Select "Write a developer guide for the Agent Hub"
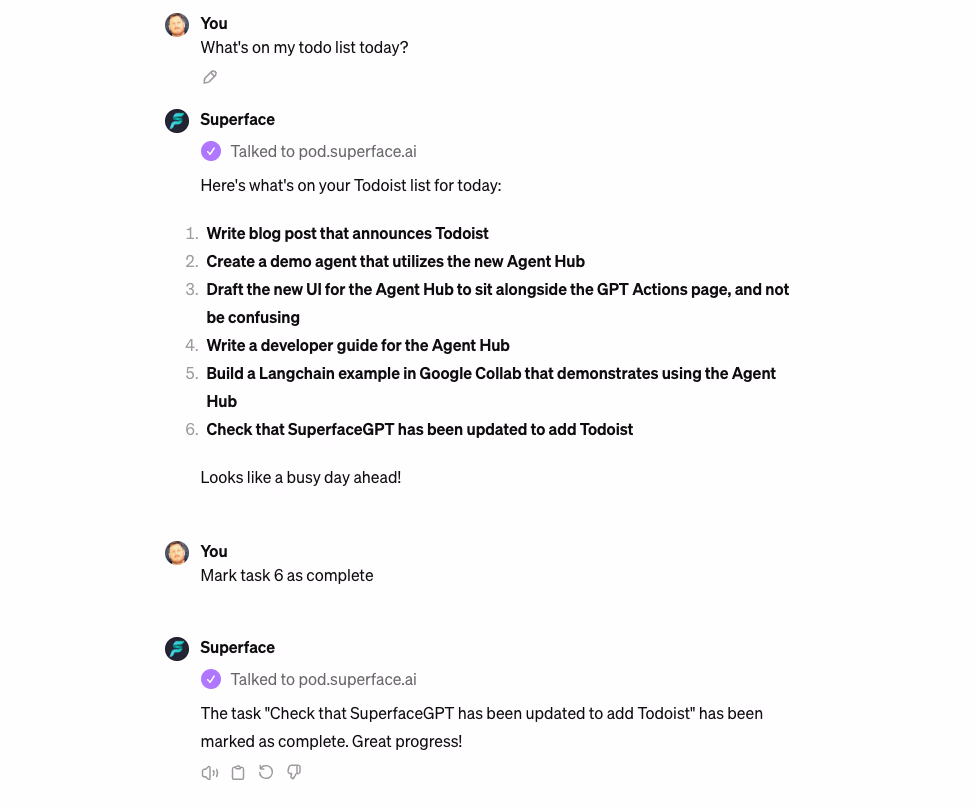977x806 pixels. pos(357,345)
